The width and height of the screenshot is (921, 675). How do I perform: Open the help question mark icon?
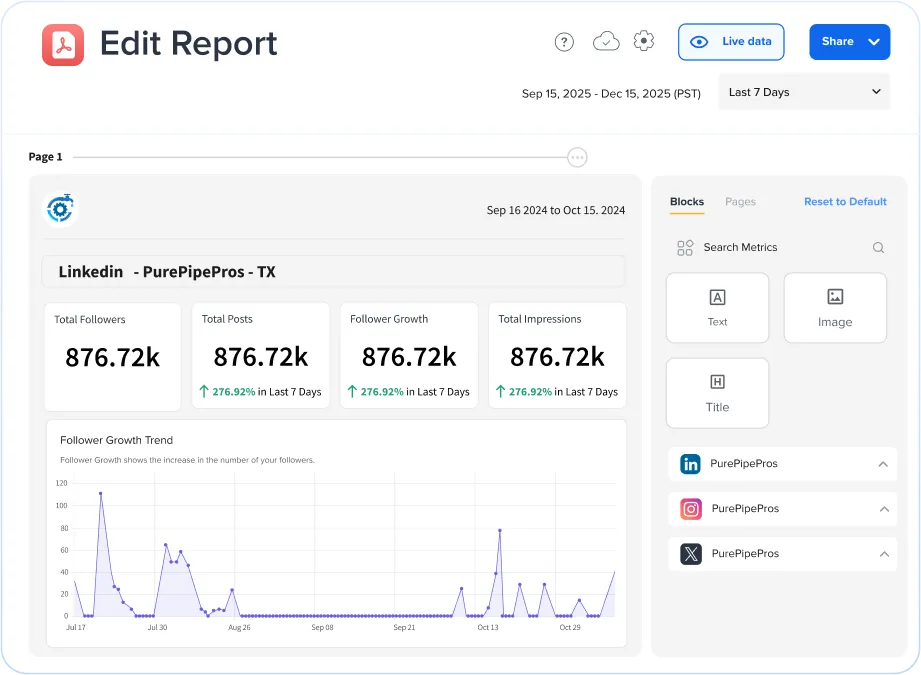tap(564, 41)
